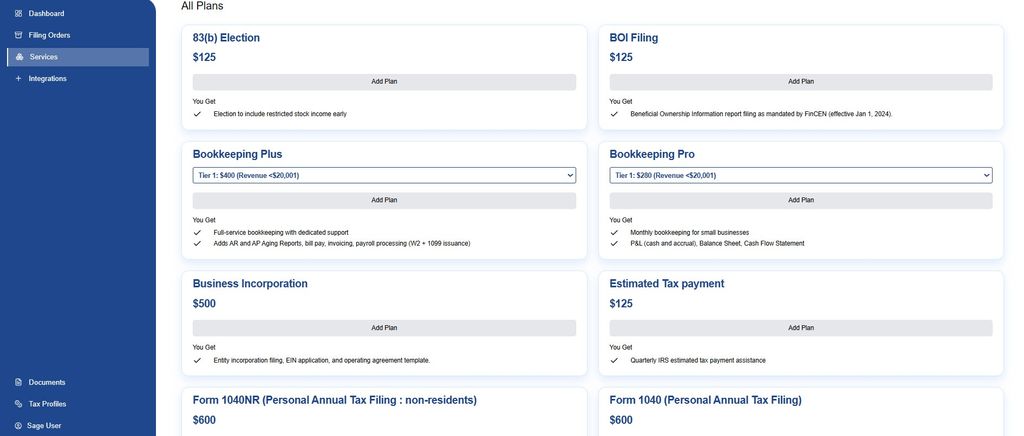Viewport: 1024px width, 436px height.
Task: Select the Services sidebar icon
Action: (x=19, y=57)
